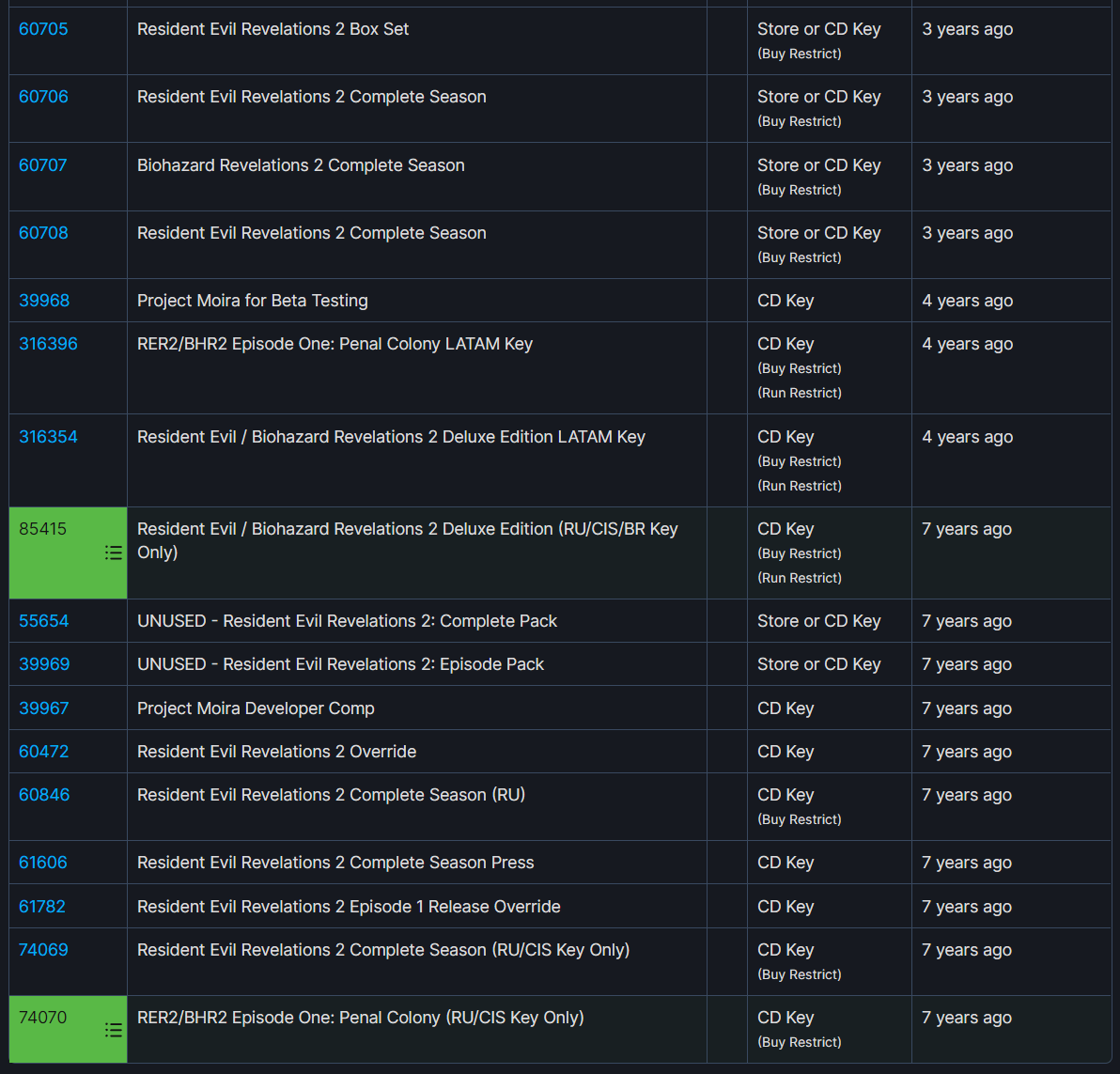1120x1074 pixels.
Task: Select '(Run Restrict)' label in row 316396
Action: [x=800, y=393]
